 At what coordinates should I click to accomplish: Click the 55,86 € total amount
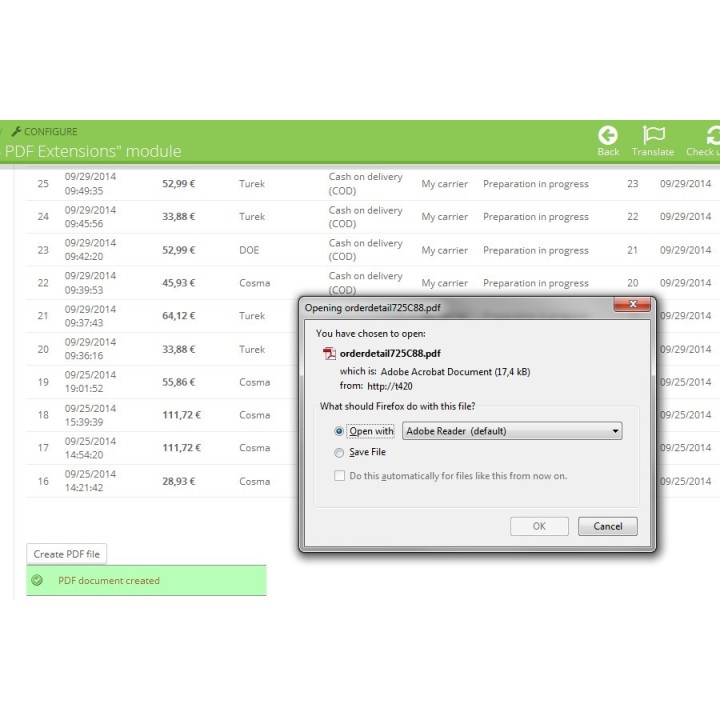click(x=179, y=382)
